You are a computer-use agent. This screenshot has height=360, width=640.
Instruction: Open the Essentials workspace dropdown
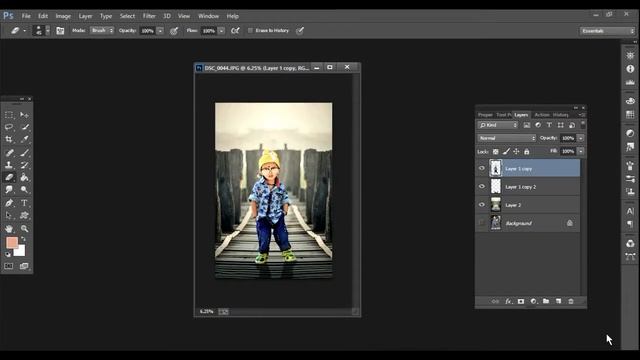click(x=607, y=31)
